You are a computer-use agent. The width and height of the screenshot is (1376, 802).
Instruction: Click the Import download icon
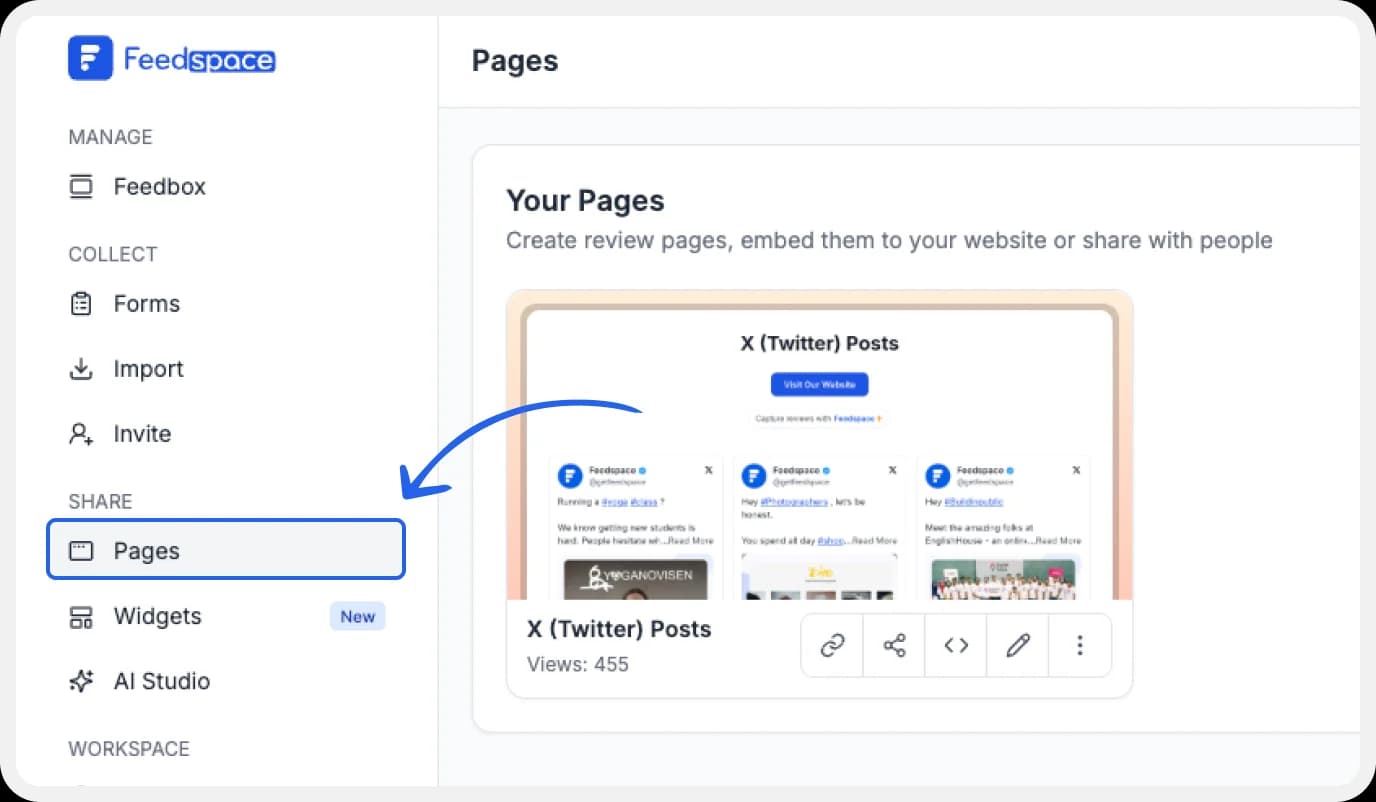[80, 368]
